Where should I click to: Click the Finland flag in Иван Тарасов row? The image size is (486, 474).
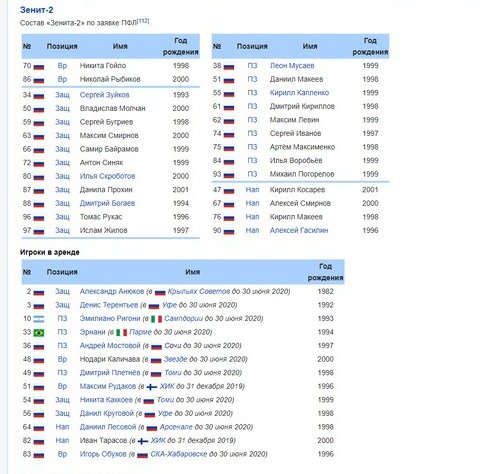(x=143, y=441)
